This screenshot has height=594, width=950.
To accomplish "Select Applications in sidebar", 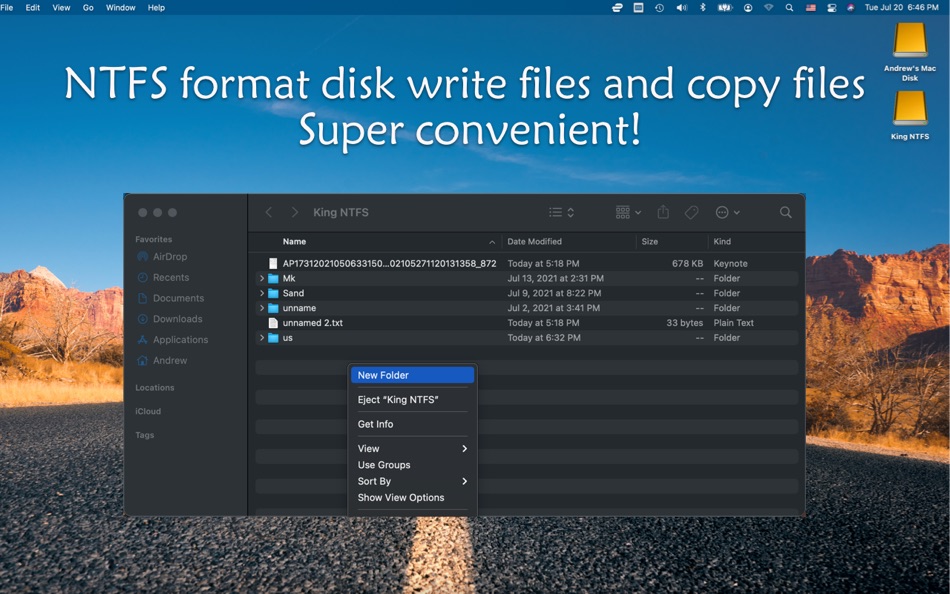I will (x=173, y=339).
